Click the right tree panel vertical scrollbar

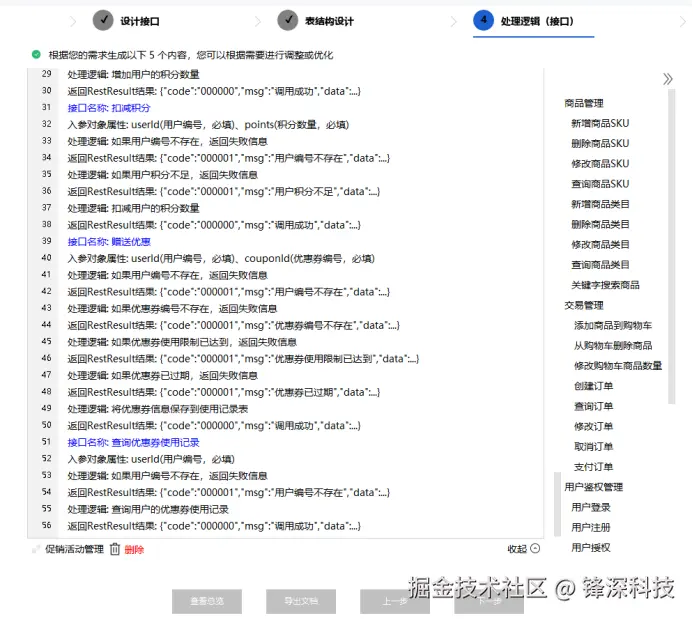point(672,247)
